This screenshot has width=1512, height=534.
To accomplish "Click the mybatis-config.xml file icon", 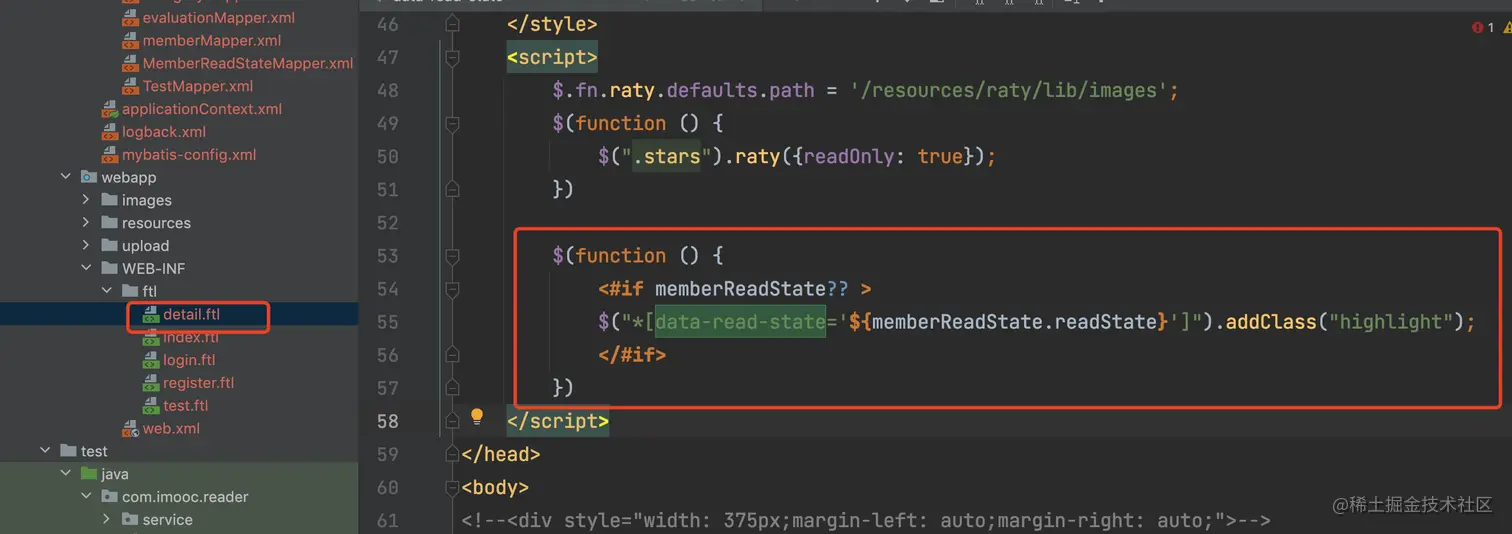I will (110, 155).
